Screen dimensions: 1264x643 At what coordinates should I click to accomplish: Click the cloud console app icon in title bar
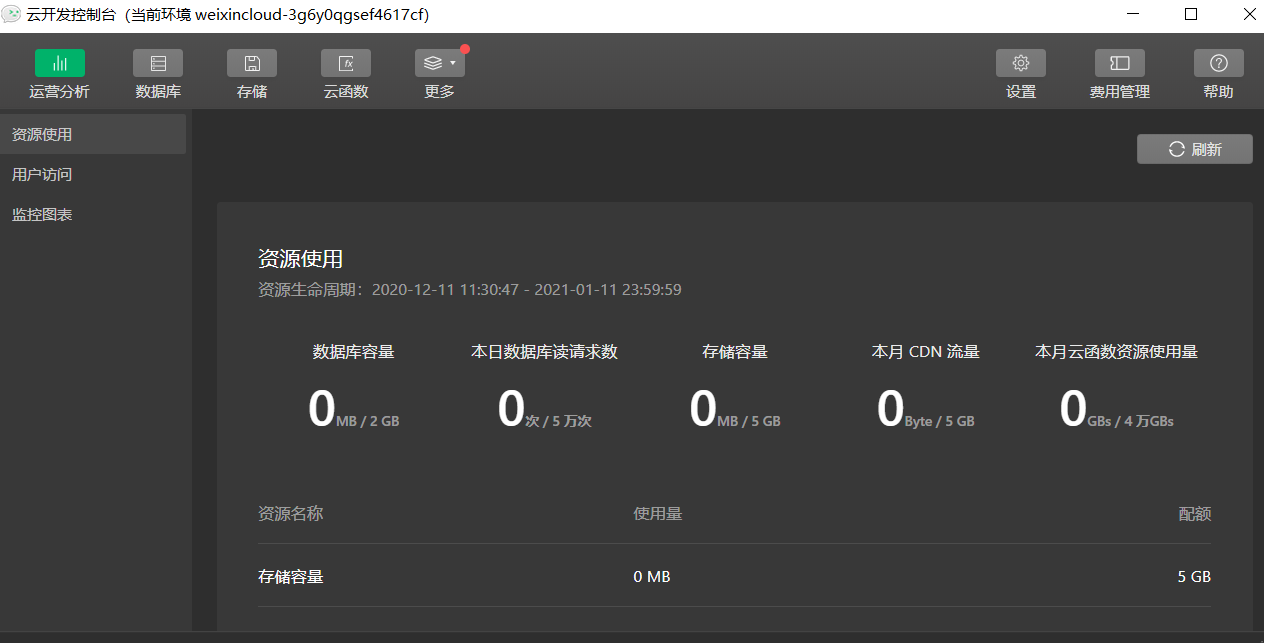tap(12, 15)
